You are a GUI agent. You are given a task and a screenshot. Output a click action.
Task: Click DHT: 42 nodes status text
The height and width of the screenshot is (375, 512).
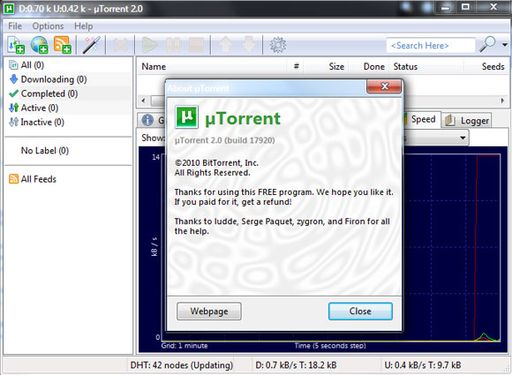(x=181, y=365)
